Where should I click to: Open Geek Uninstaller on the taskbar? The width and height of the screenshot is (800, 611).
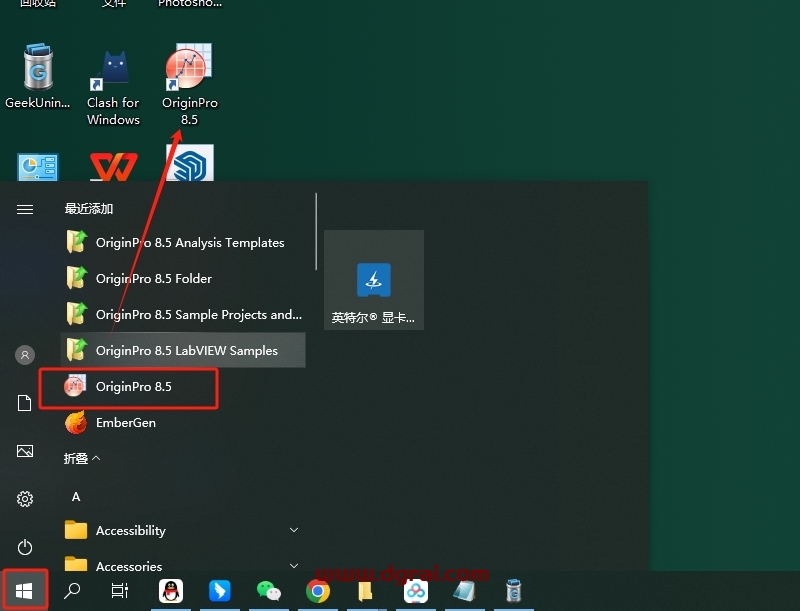(x=514, y=591)
